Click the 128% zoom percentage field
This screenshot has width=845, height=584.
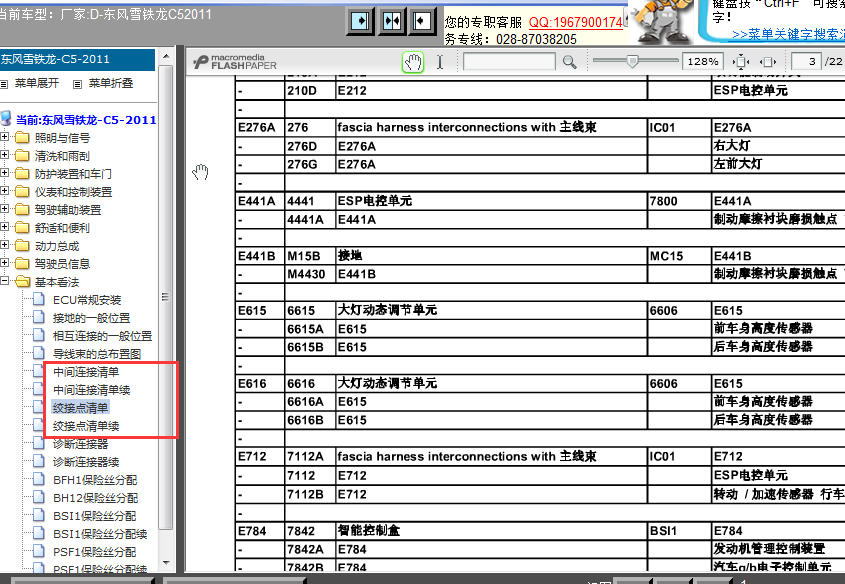pyautogui.click(x=703, y=62)
